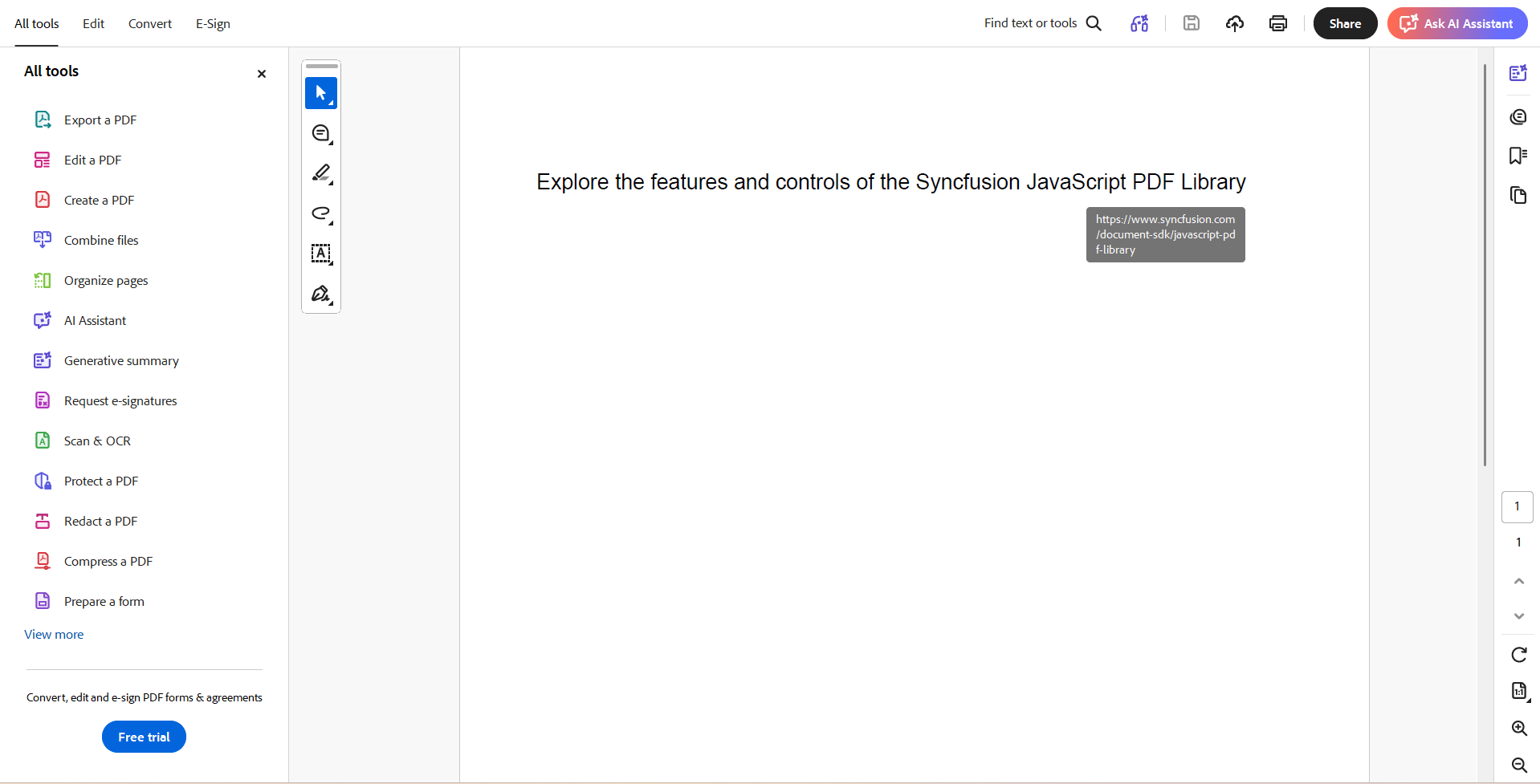
Task: Open the Convert tab
Action: click(150, 24)
